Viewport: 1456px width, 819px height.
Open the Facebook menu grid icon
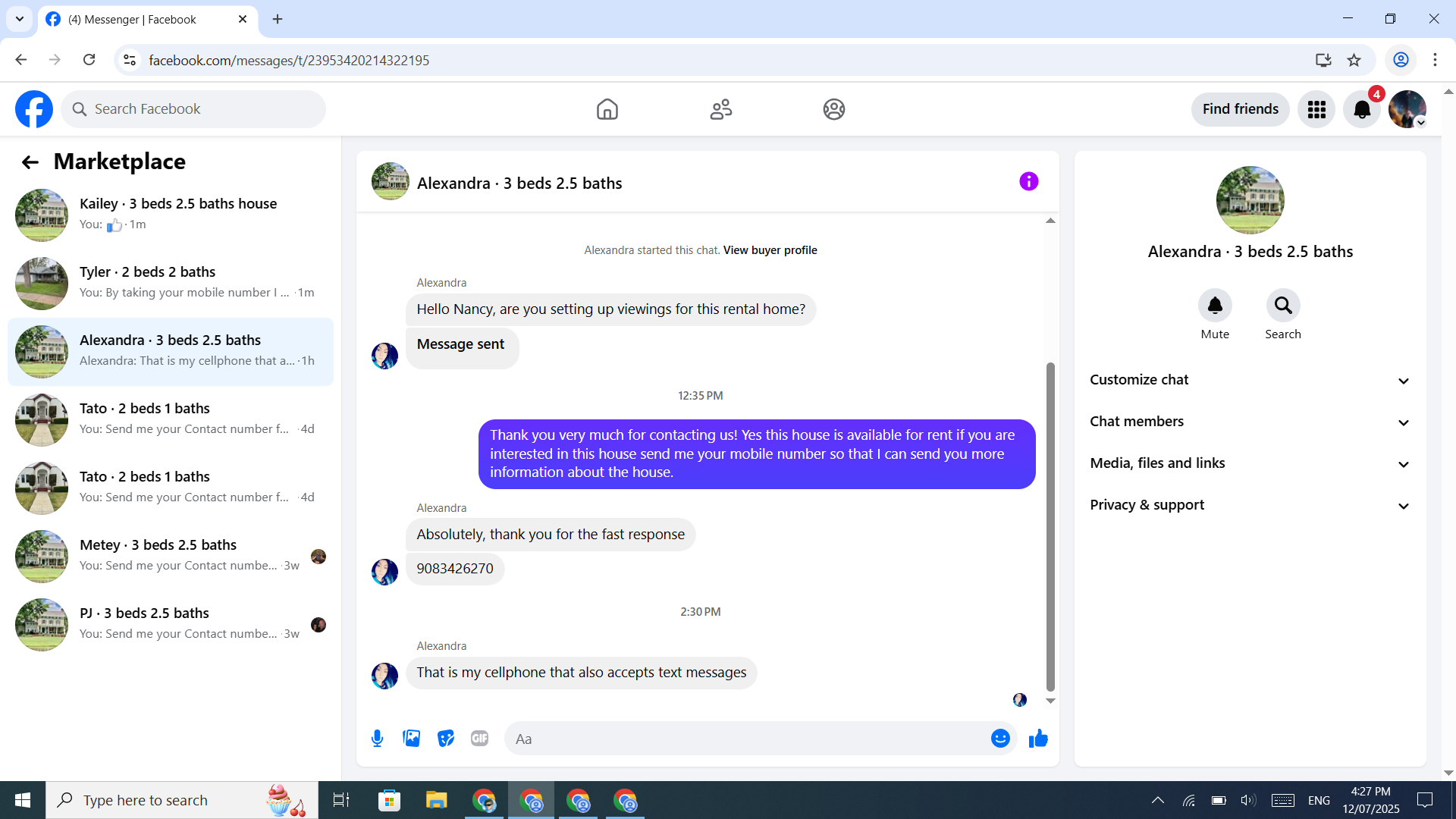(x=1316, y=110)
